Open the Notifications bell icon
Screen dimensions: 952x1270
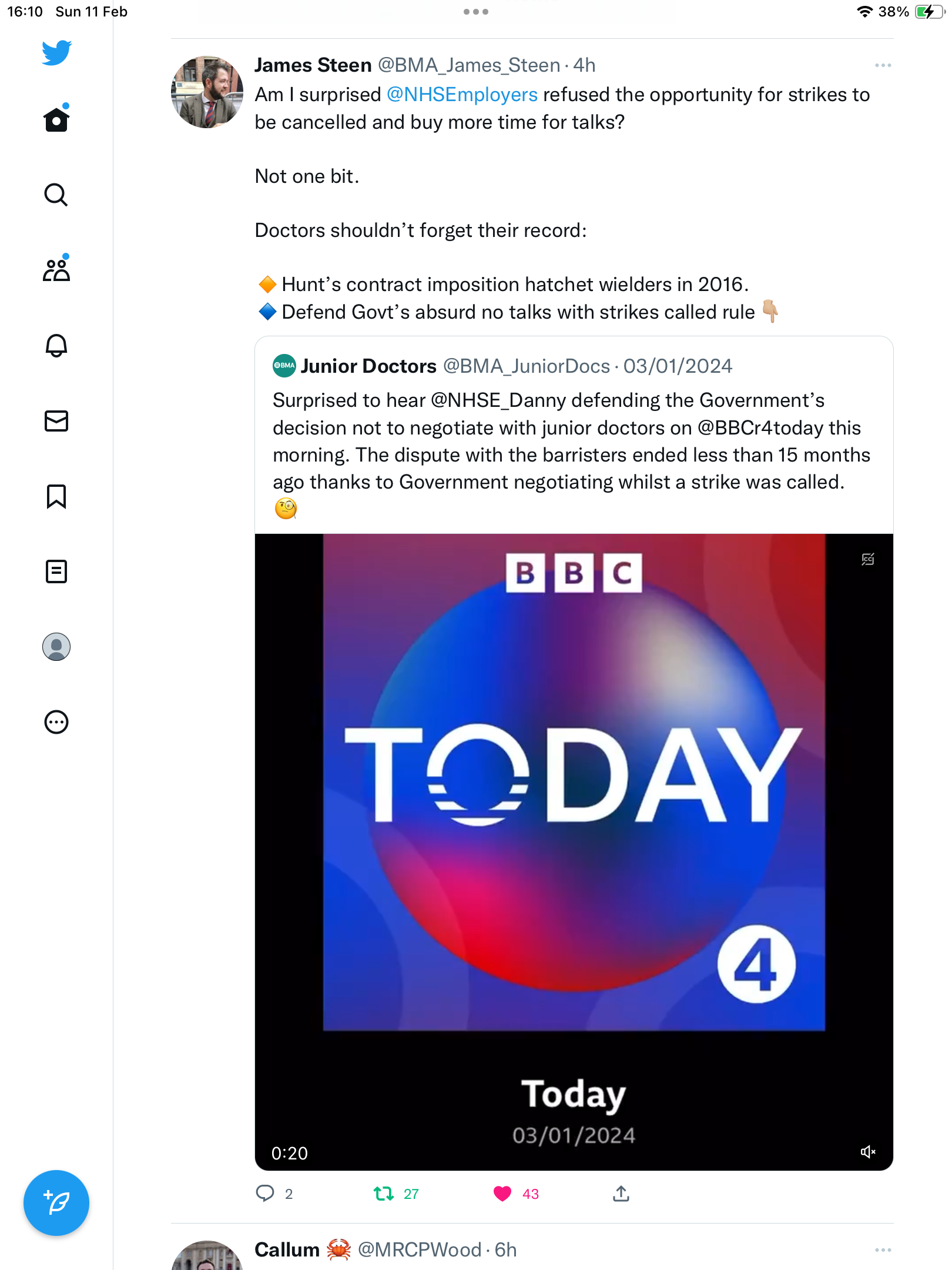(x=56, y=345)
